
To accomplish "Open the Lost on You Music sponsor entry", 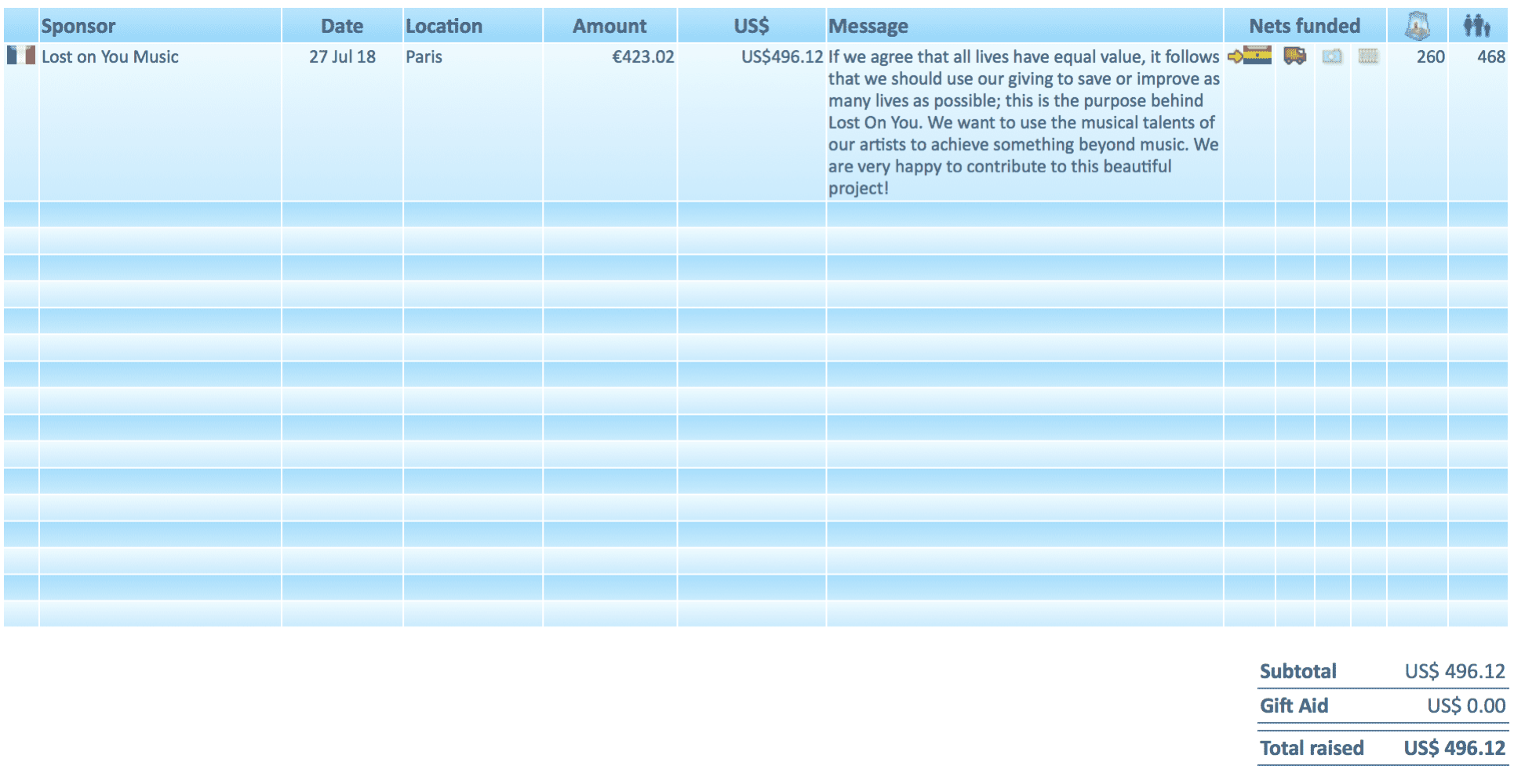I will point(110,56).
